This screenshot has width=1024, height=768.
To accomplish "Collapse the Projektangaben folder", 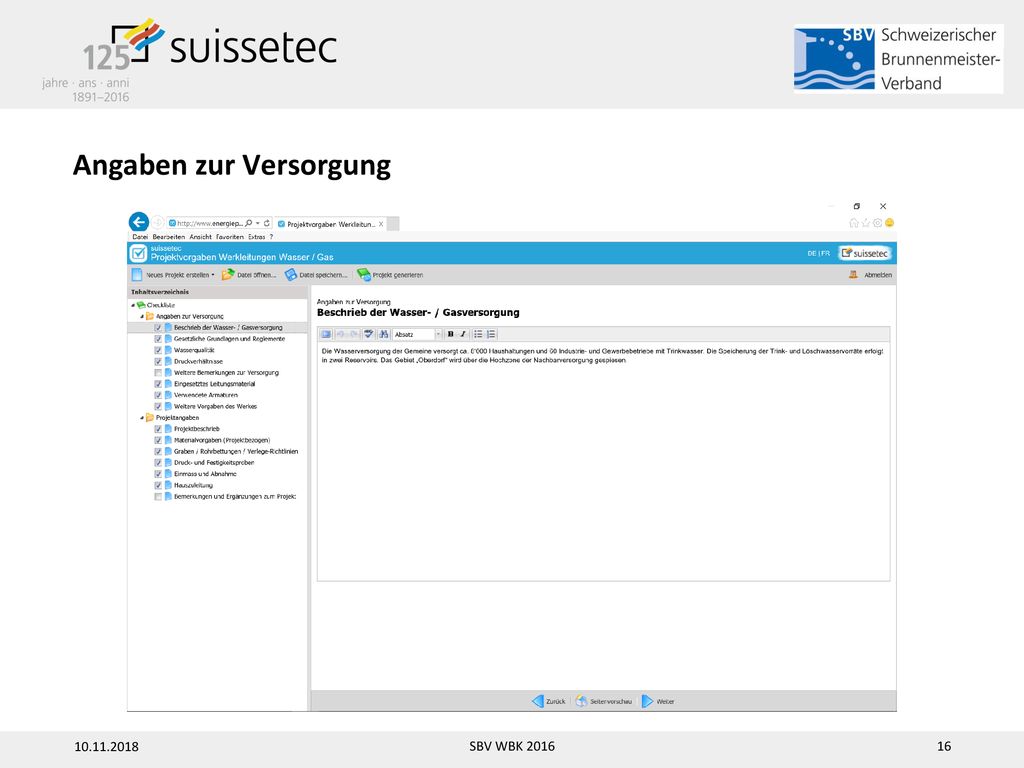I will (142, 418).
